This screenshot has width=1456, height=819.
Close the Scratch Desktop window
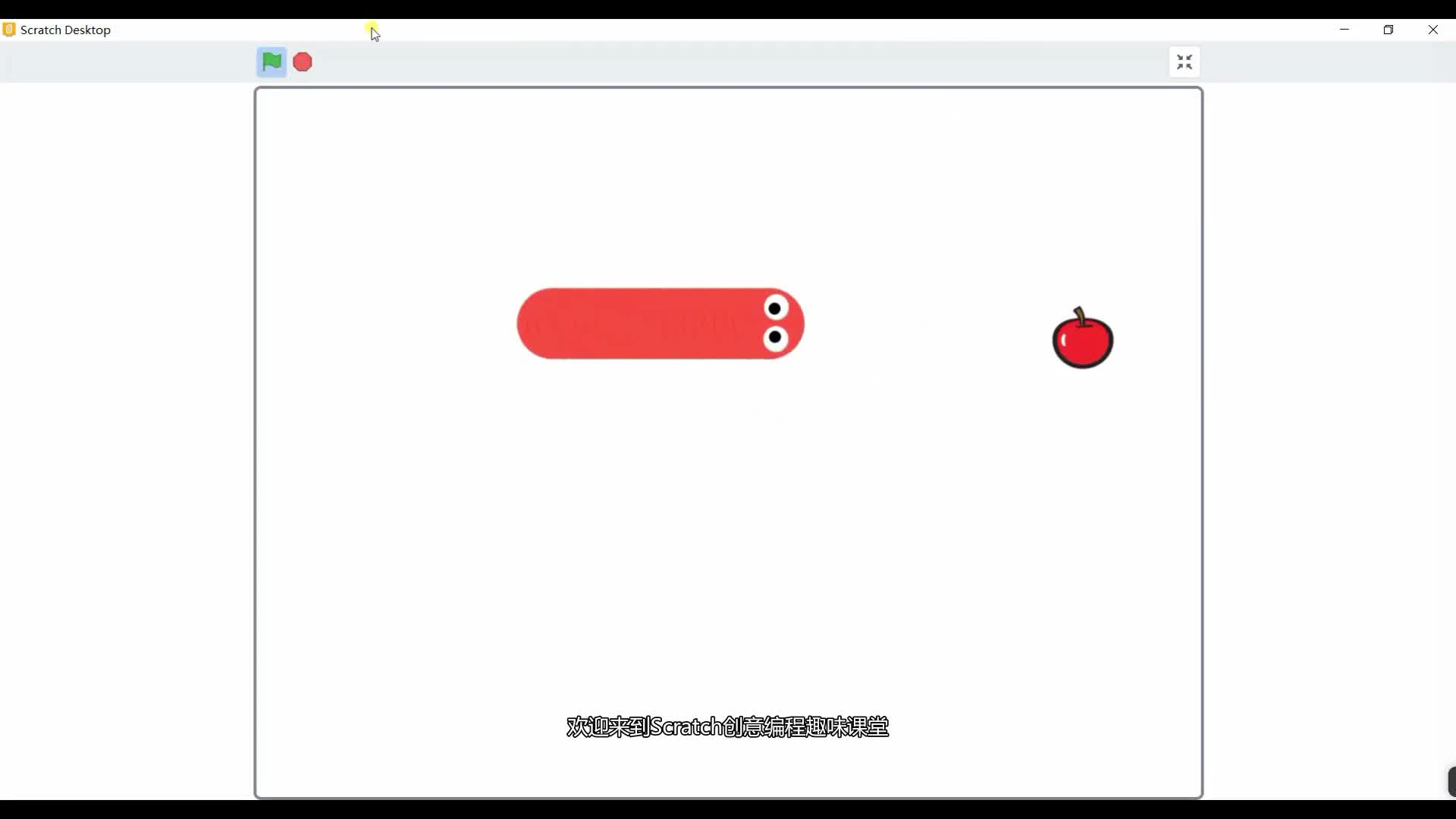coord(1433,30)
